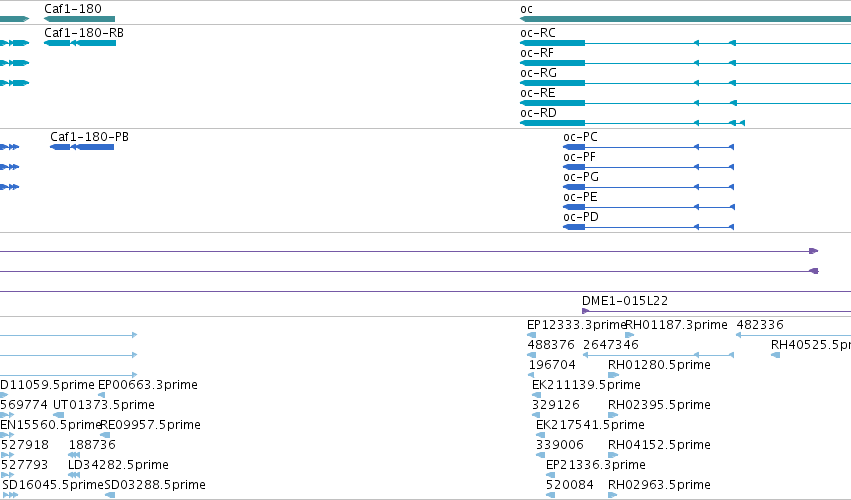The image size is (851, 500).
Task: Click the oc-RC transcript thick exon block
Action: 552,43
